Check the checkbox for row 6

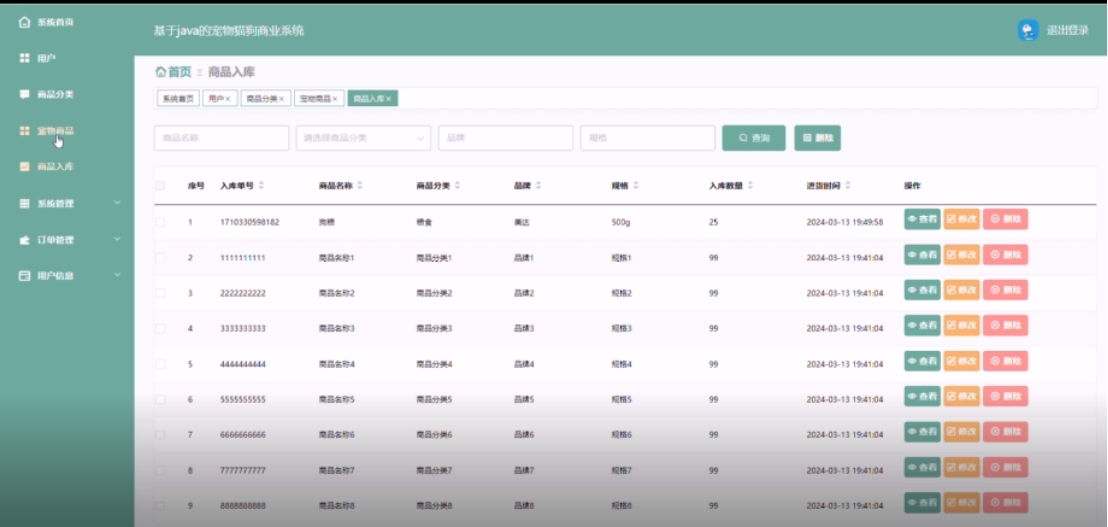point(160,399)
